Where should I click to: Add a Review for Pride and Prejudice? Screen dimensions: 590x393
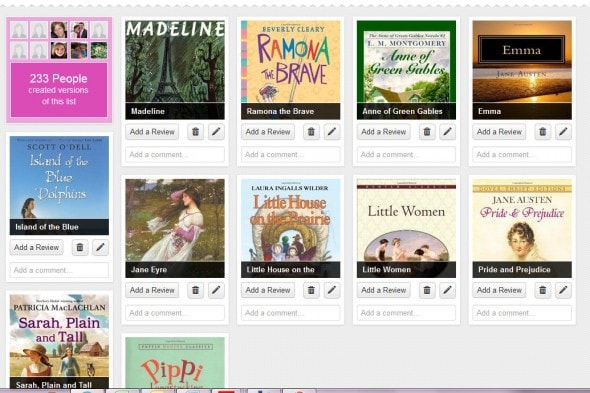499,290
